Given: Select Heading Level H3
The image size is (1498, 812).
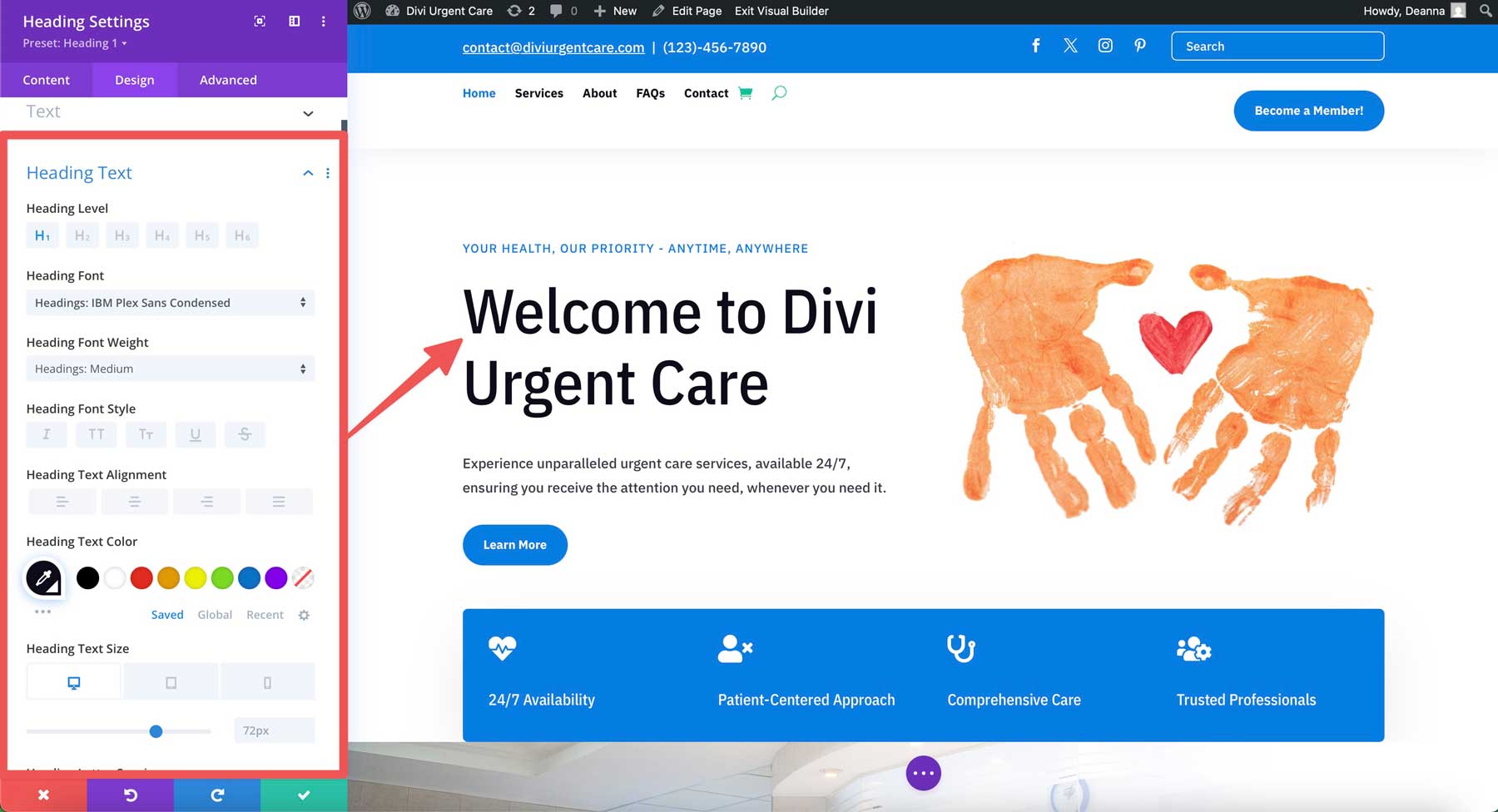Looking at the screenshot, I should pyautogui.click(x=122, y=235).
